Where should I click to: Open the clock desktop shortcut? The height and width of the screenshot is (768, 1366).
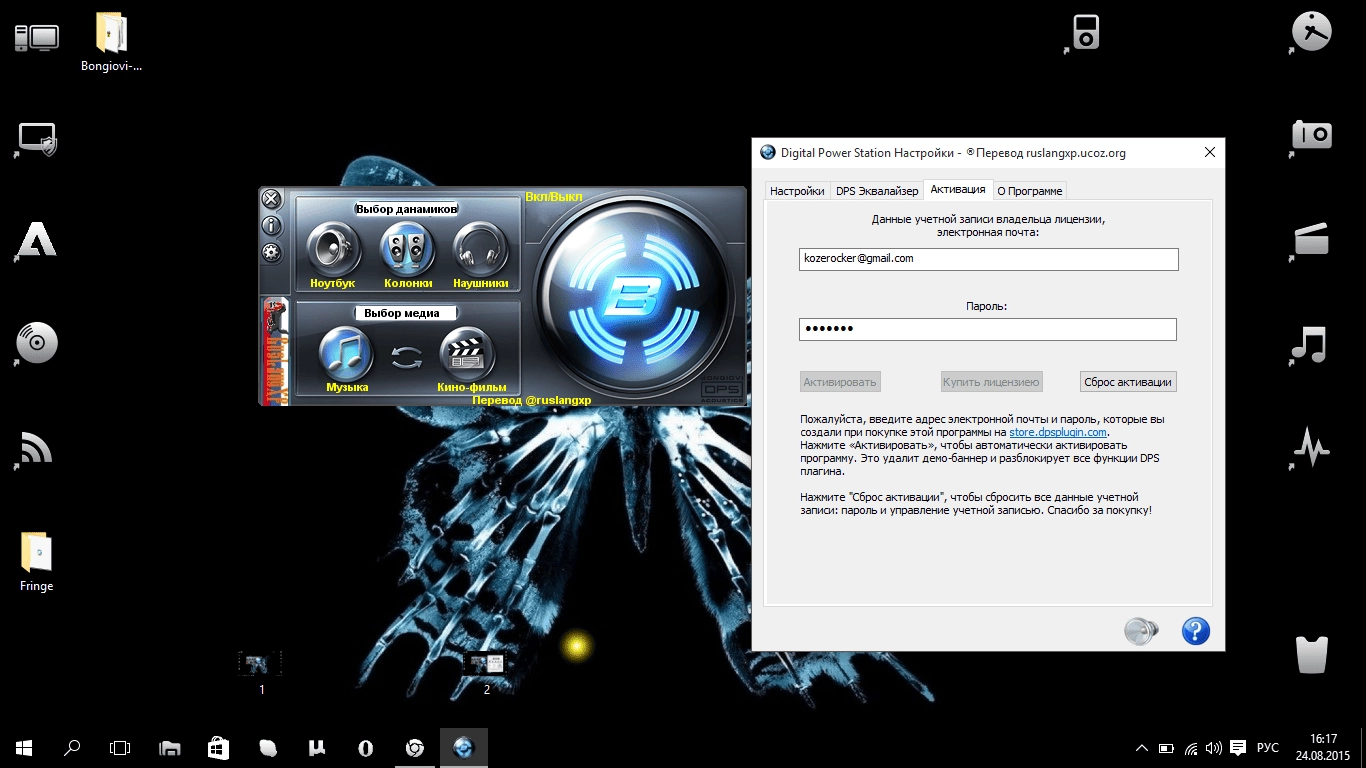click(1311, 31)
